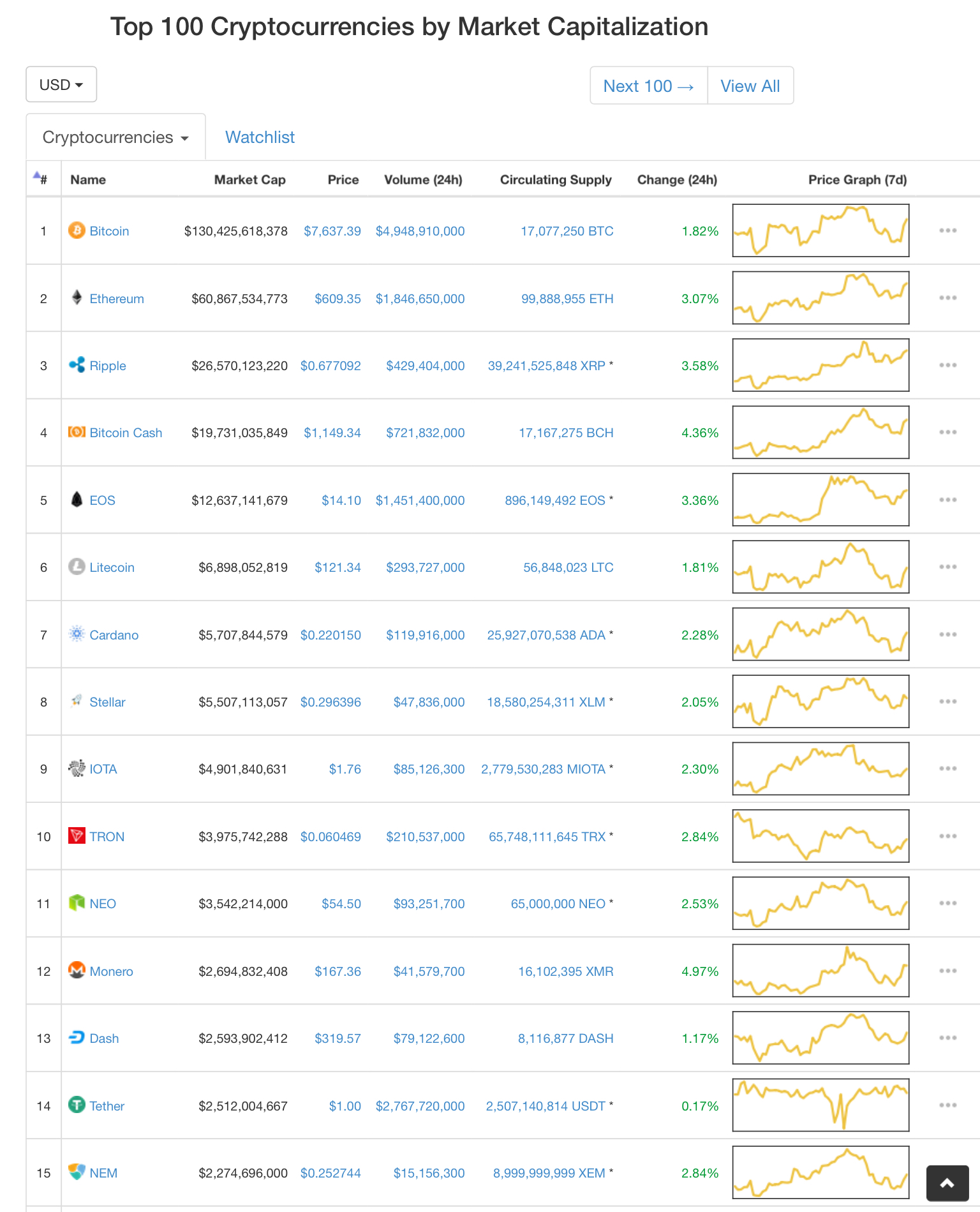Click the Tether 7d price graph
Viewport: 980px width, 1212px height.
[820, 1105]
